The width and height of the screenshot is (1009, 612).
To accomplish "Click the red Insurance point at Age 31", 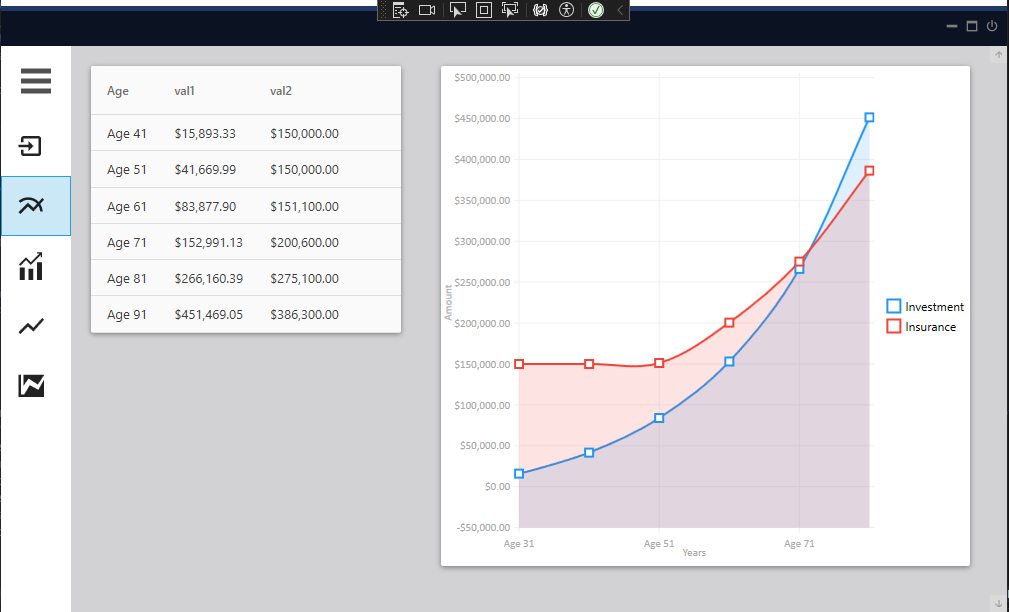I will (x=519, y=364).
